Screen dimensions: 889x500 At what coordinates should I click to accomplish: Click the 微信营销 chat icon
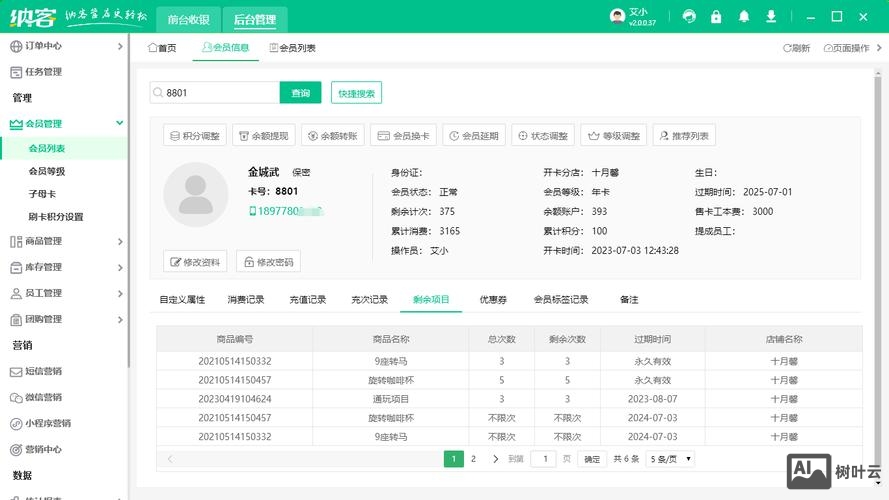click(x=16, y=398)
